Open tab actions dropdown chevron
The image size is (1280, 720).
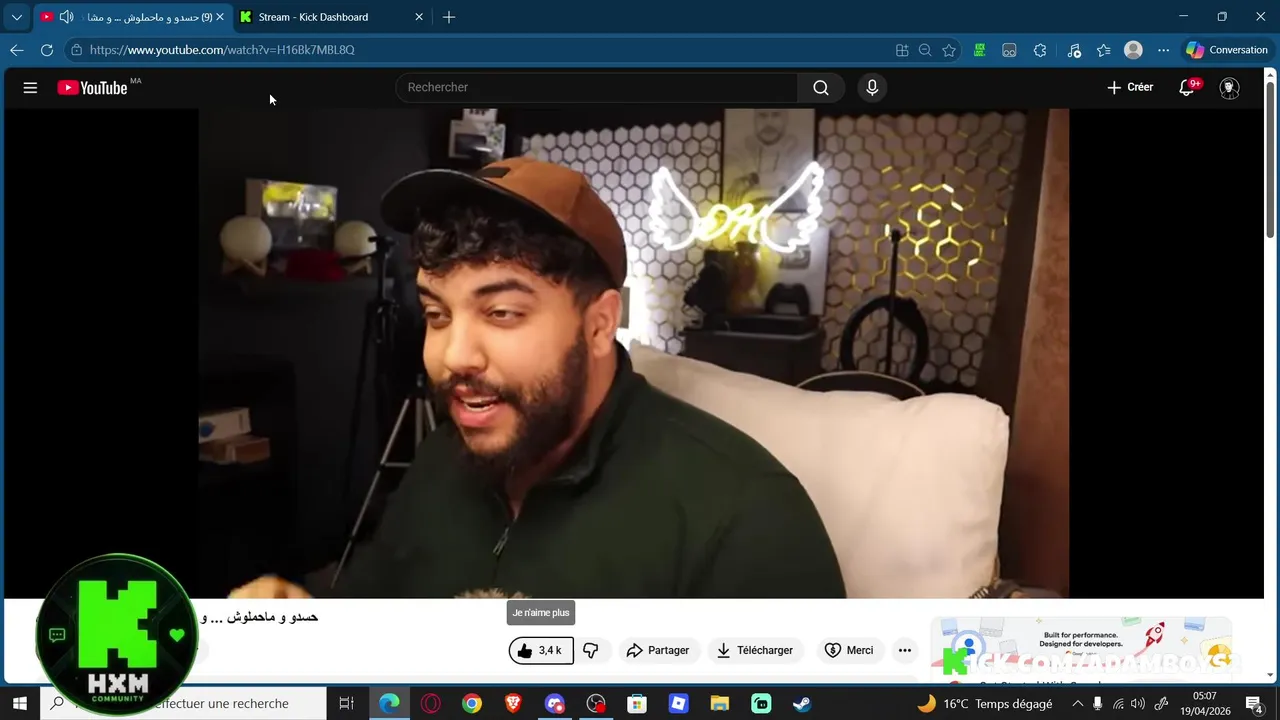click(16, 17)
